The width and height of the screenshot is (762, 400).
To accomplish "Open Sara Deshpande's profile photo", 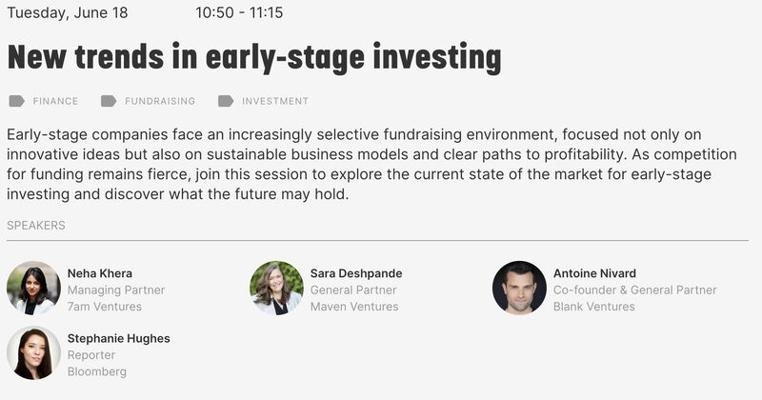I will pos(276,288).
